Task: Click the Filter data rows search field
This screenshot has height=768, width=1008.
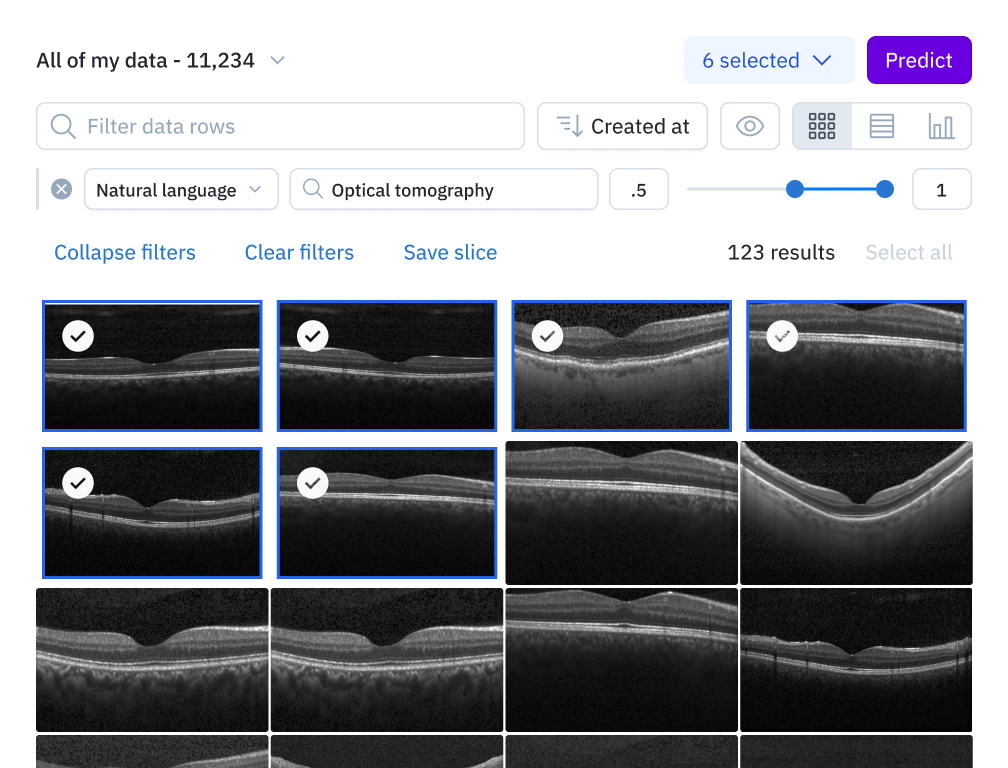Action: 280,127
